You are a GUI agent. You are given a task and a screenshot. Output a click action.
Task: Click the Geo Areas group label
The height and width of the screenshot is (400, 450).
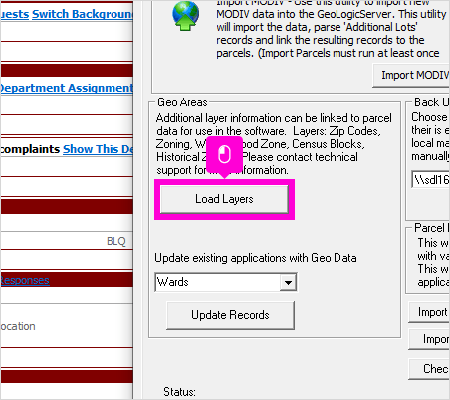point(182,102)
